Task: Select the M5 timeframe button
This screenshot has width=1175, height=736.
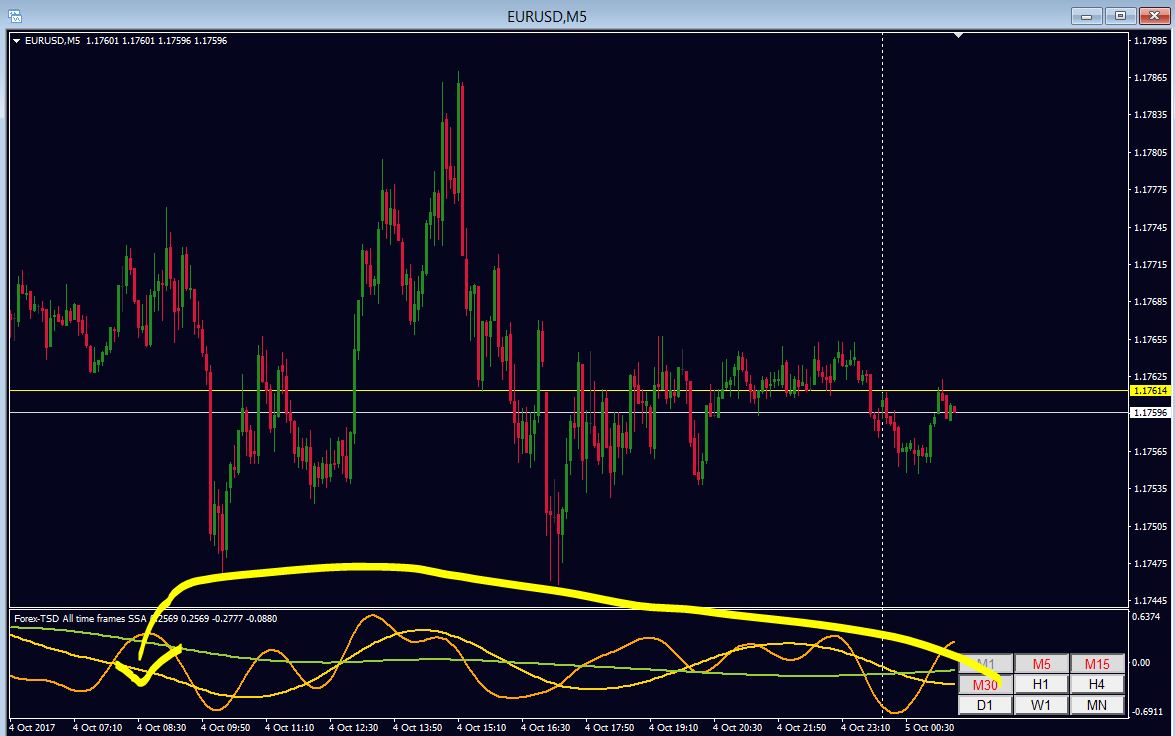Action: pyautogui.click(x=1041, y=664)
